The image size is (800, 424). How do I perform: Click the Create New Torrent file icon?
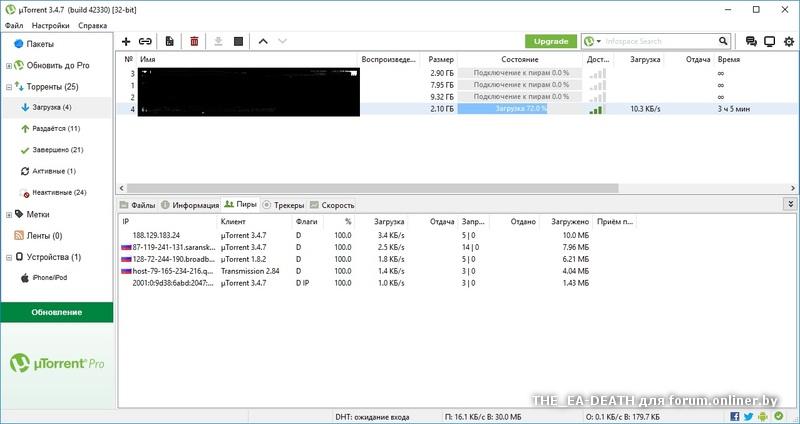tap(169, 41)
